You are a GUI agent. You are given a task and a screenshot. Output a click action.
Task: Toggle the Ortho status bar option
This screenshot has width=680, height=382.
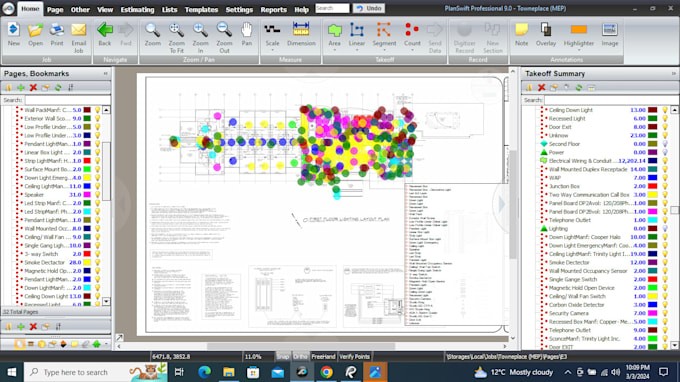click(300, 356)
